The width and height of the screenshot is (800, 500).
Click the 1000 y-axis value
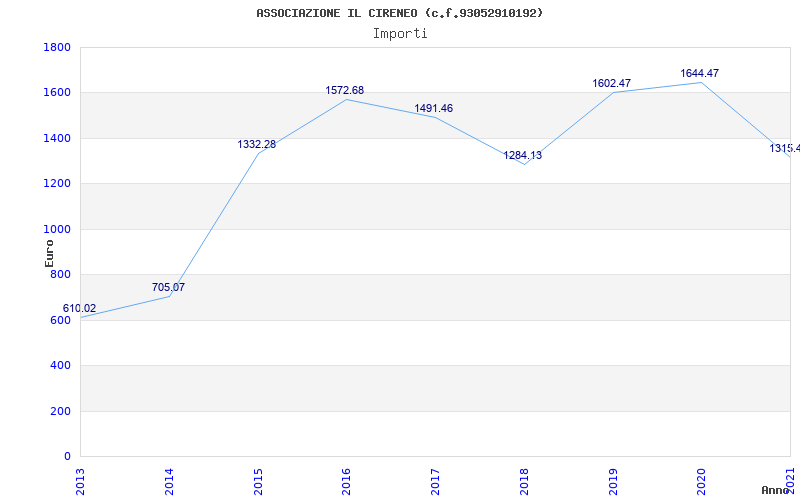(57, 230)
